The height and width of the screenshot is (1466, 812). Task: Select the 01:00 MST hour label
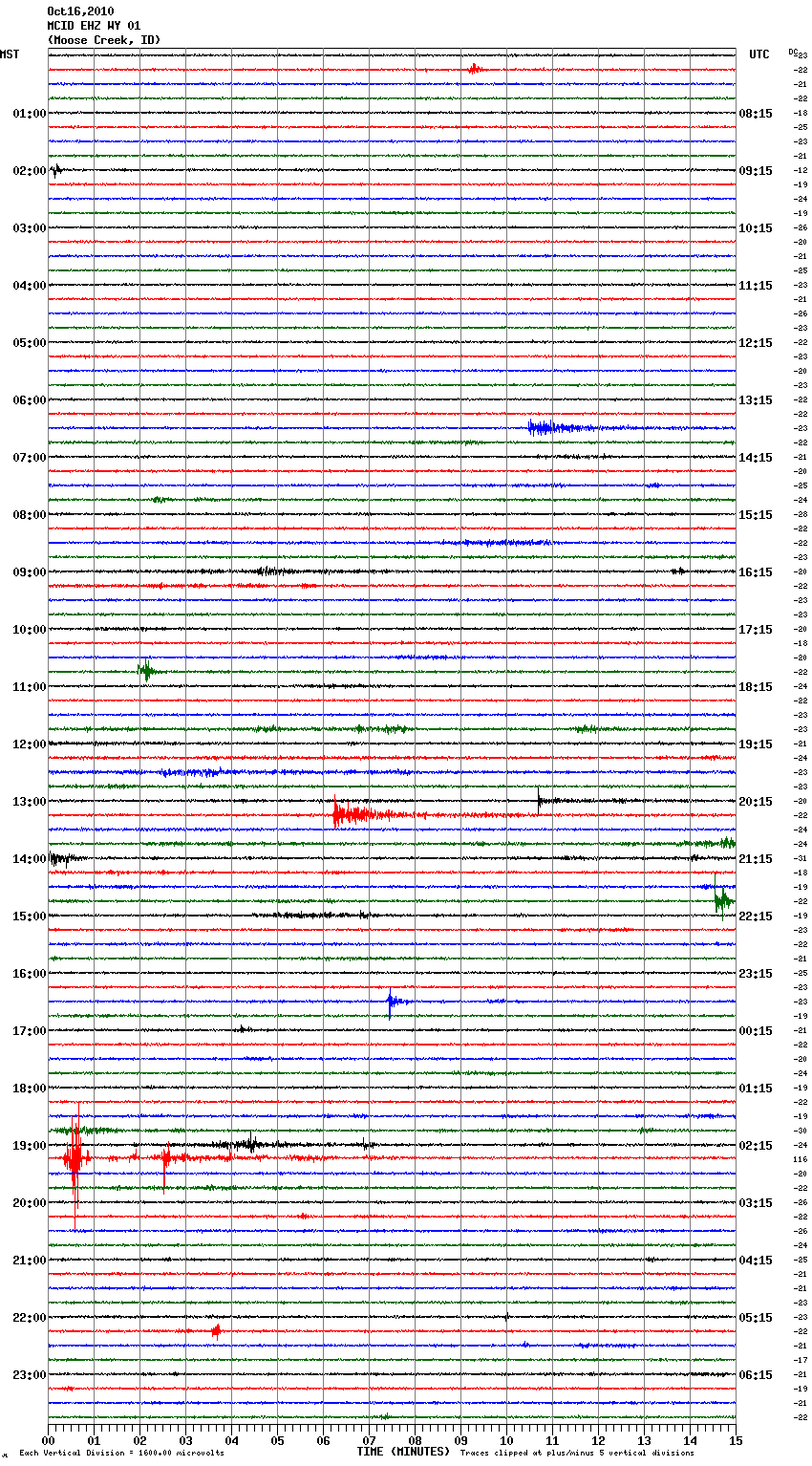(x=30, y=114)
